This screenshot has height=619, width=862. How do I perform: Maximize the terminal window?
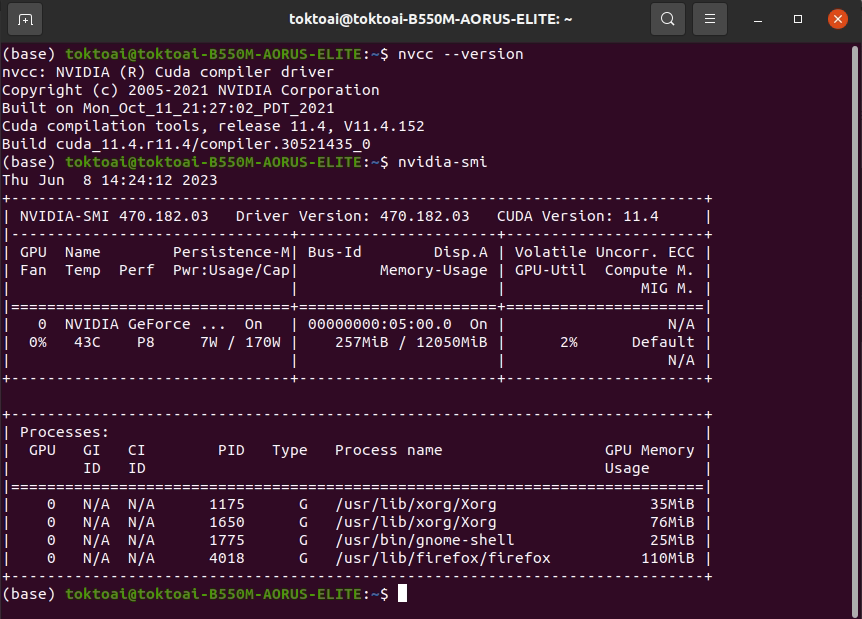click(797, 19)
